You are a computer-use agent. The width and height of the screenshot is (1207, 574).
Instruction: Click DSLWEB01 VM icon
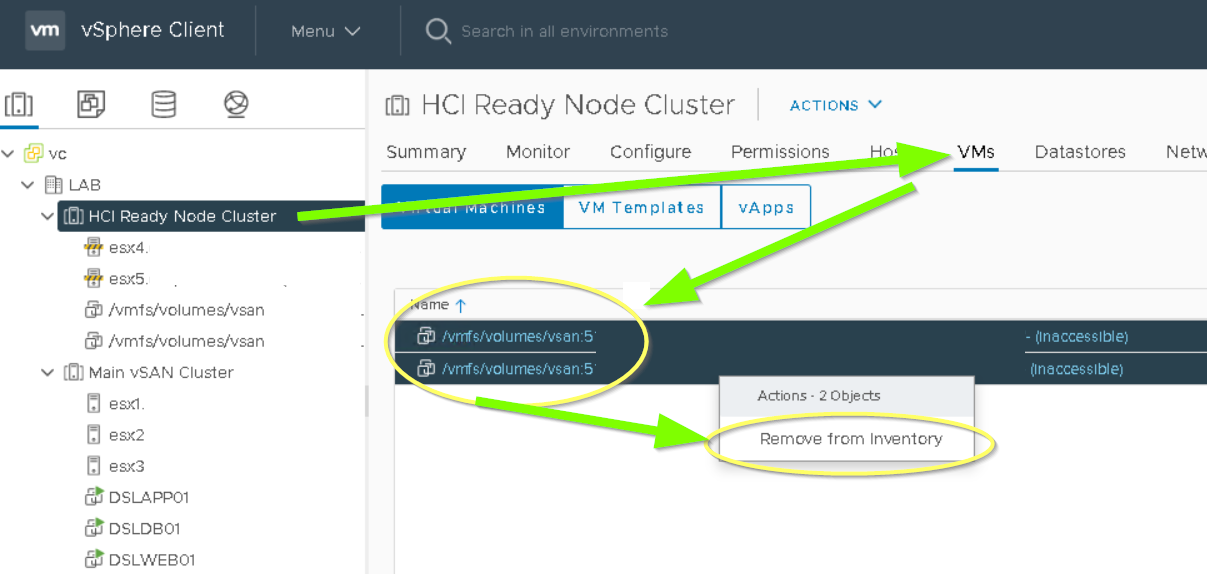click(x=94, y=560)
